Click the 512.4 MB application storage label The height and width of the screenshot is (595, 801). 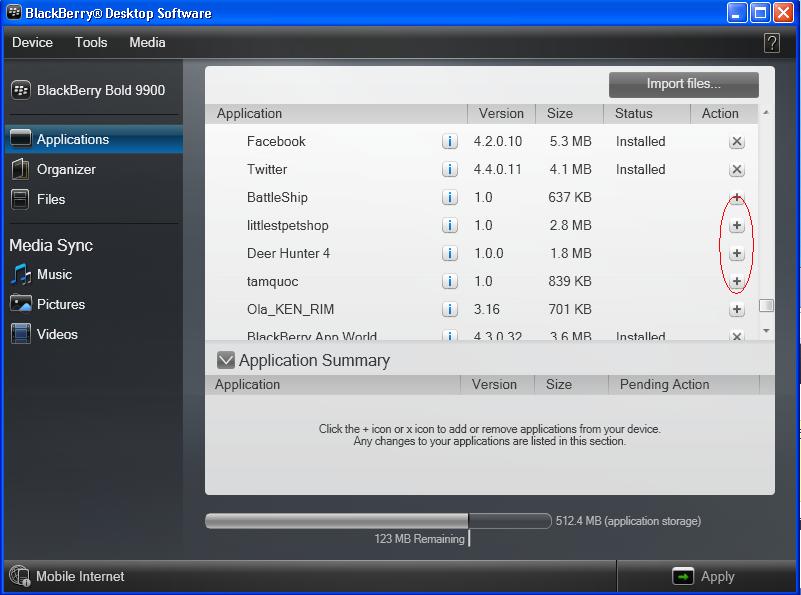click(x=628, y=521)
